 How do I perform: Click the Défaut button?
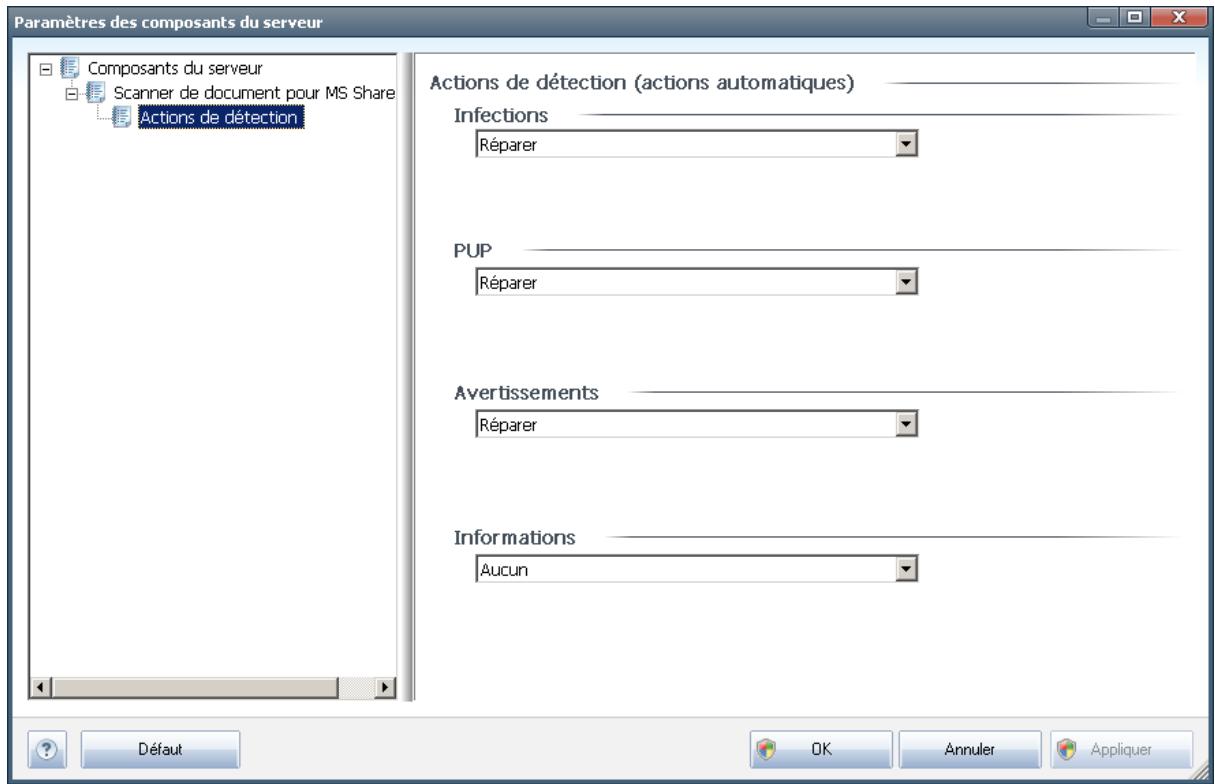tap(160, 747)
